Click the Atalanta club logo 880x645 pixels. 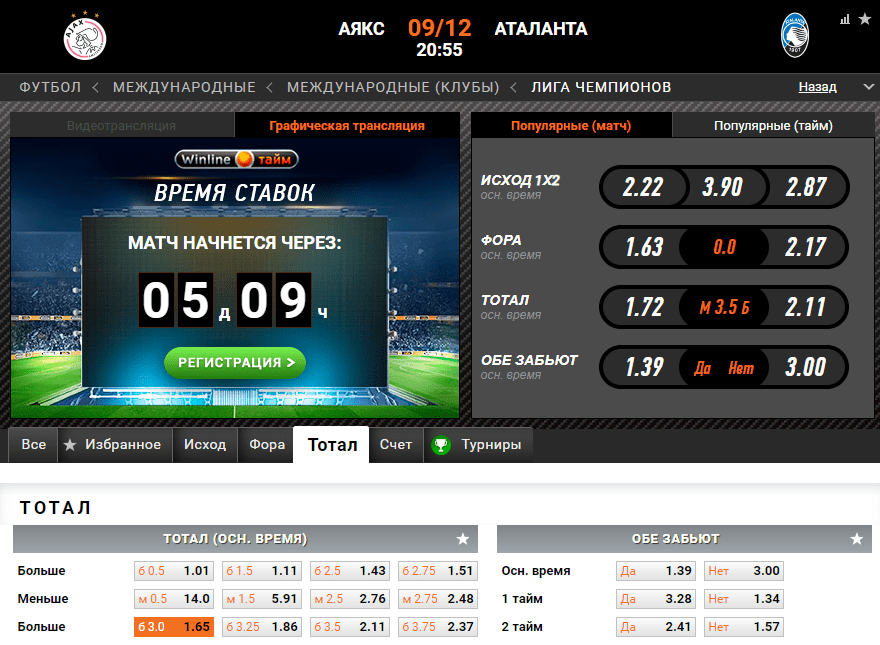(795, 35)
